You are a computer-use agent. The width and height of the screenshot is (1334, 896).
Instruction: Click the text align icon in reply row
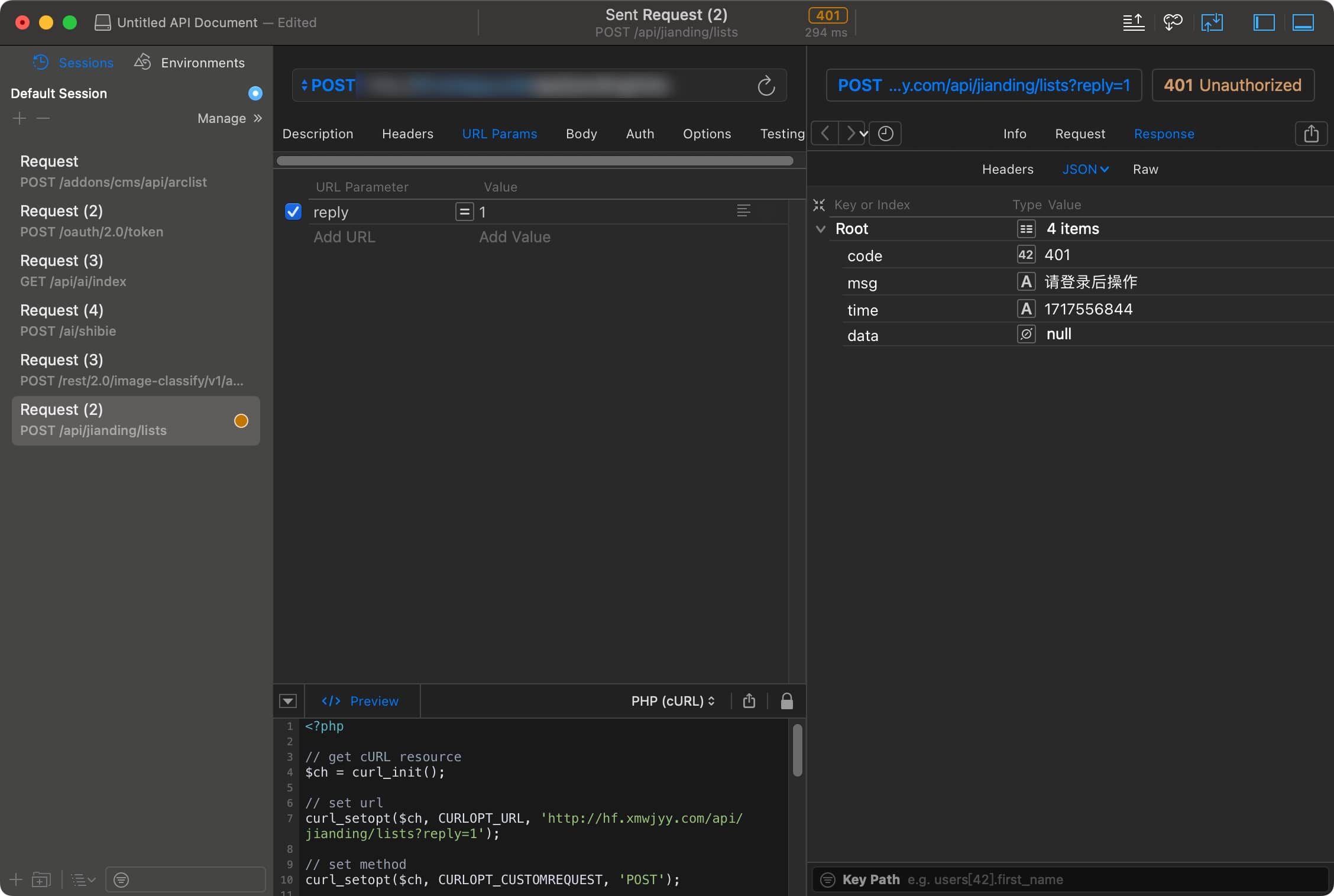point(744,210)
